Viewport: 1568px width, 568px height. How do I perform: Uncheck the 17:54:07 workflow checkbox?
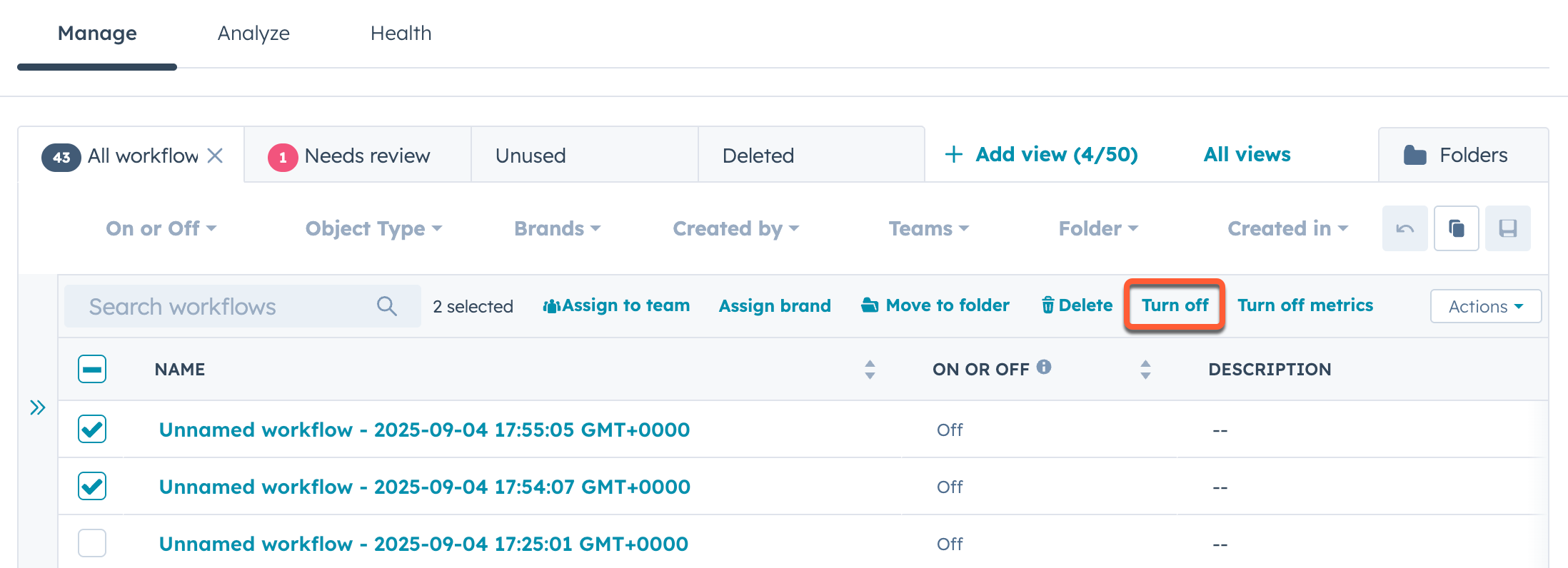click(92, 486)
